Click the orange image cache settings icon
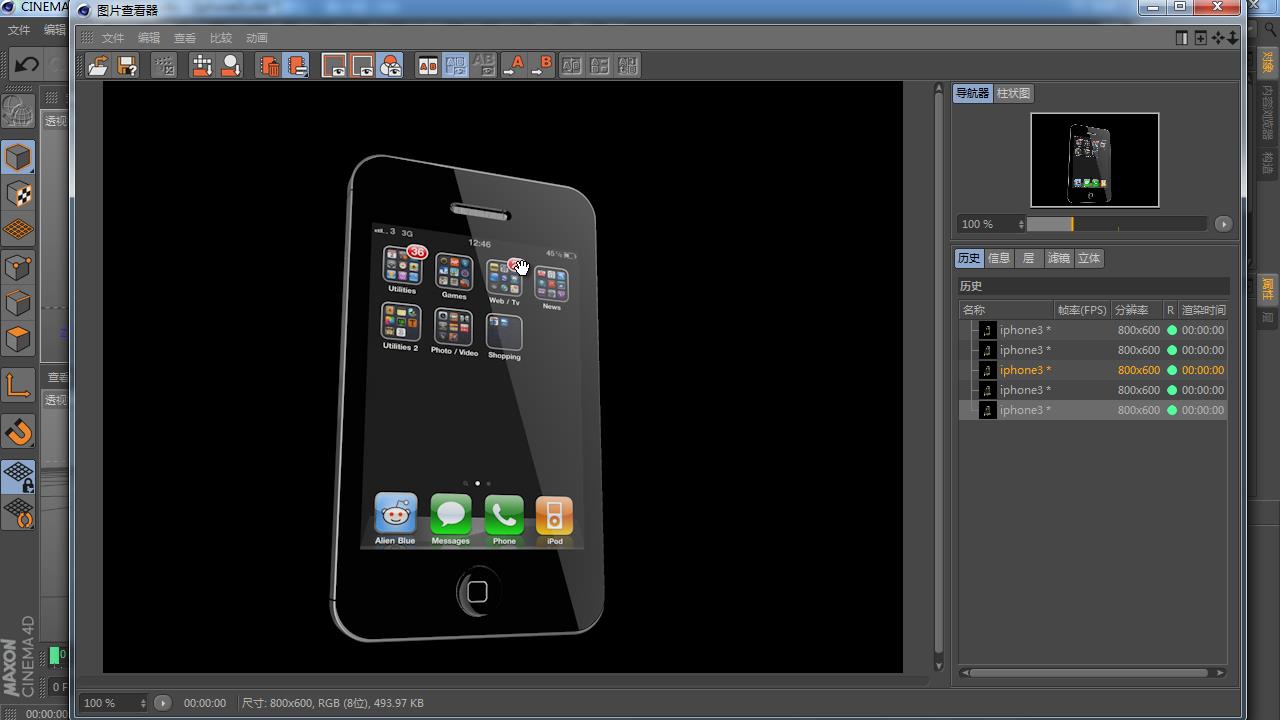 296,66
